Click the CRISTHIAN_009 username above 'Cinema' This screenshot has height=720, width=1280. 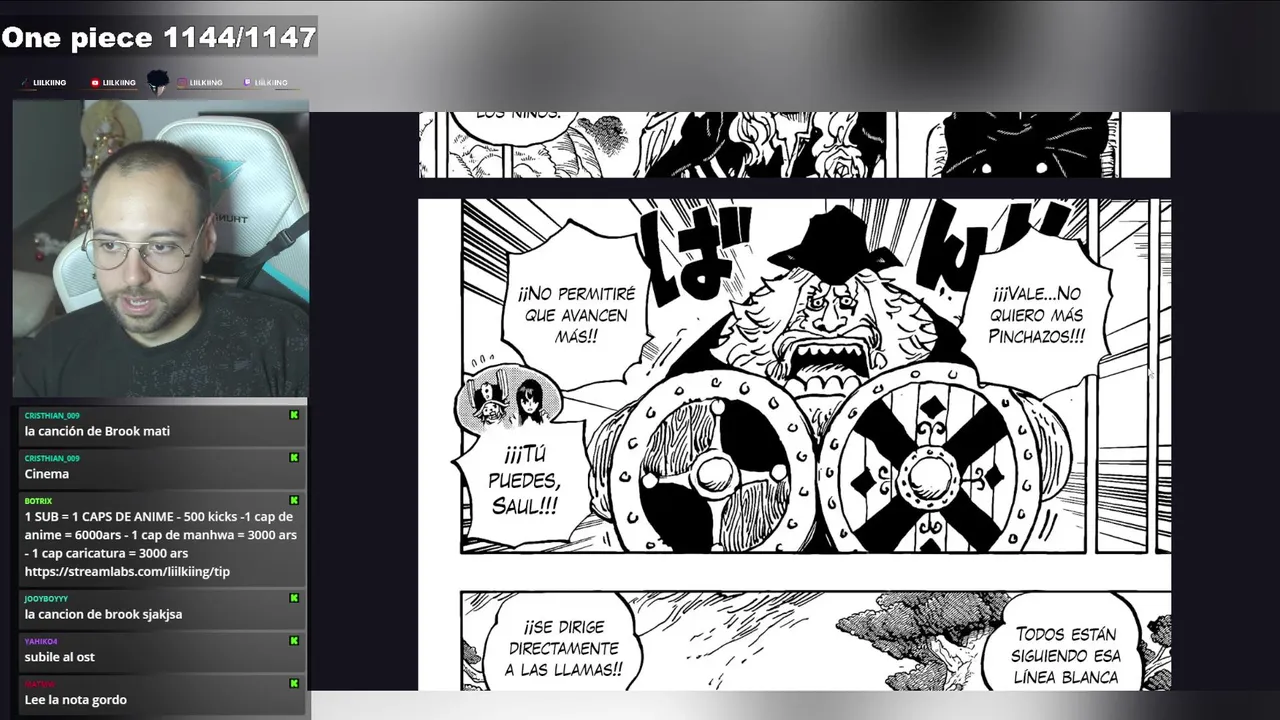pyautogui.click(x=52, y=458)
